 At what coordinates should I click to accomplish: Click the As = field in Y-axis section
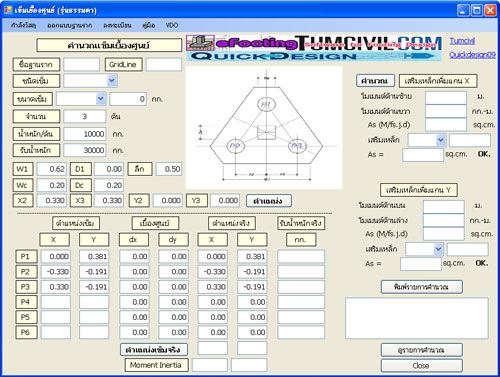(x=421, y=264)
